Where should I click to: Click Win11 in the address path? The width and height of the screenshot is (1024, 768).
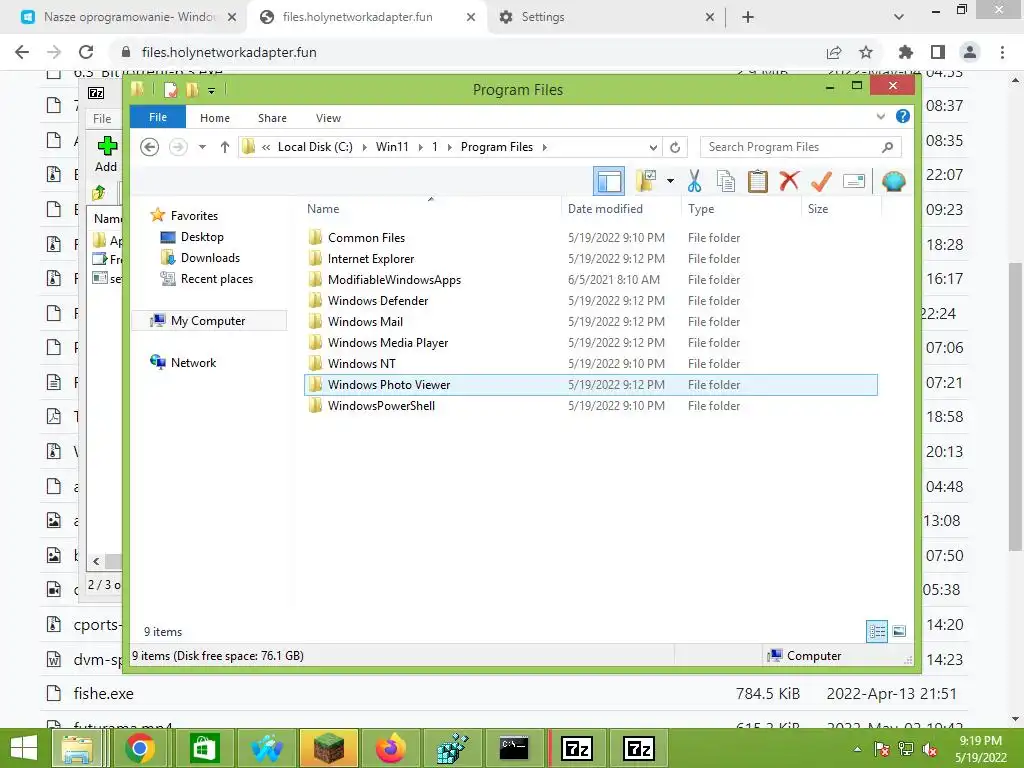tap(392, 147)
